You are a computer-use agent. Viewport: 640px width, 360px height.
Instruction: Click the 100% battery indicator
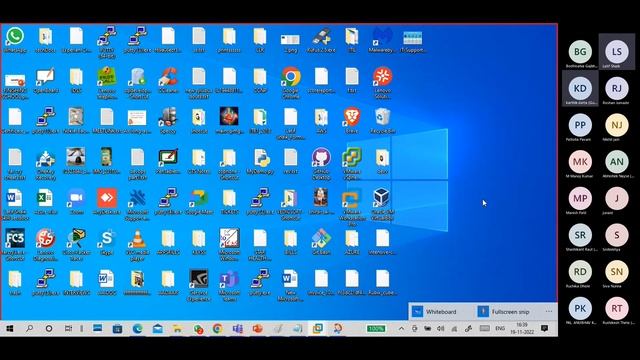pos(376,329)
